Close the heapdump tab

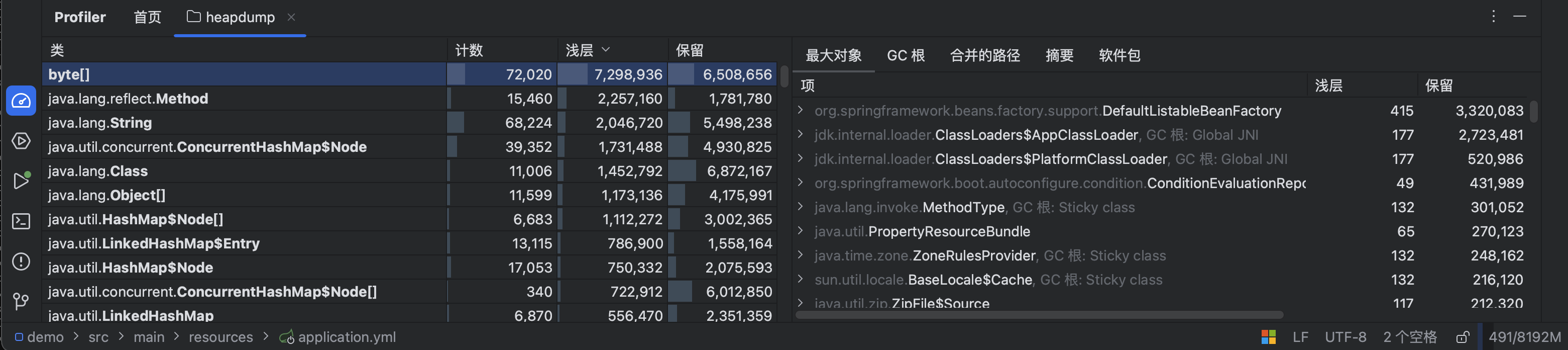(x=291, y=17)
